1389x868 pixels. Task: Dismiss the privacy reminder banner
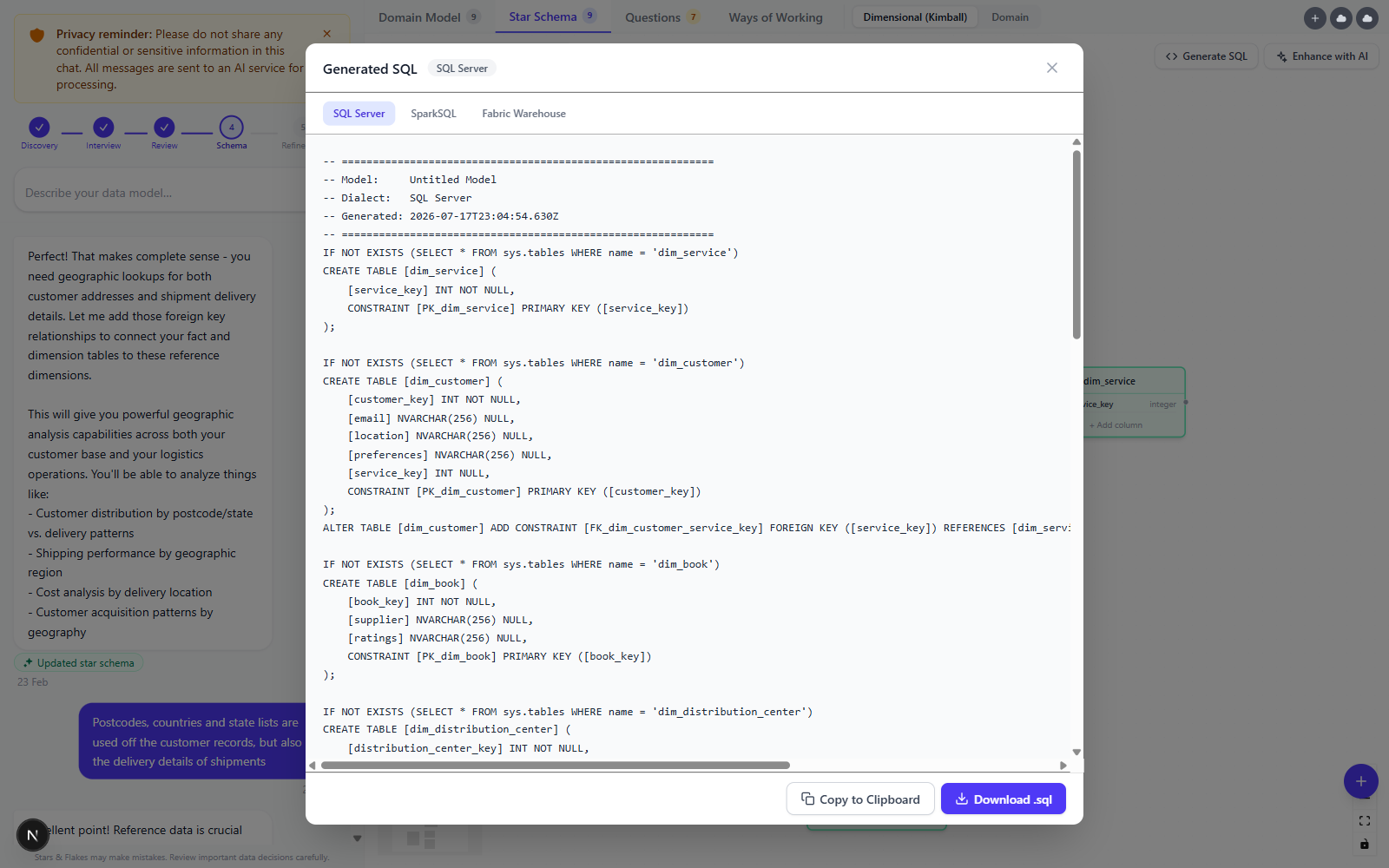click(327, 34)
